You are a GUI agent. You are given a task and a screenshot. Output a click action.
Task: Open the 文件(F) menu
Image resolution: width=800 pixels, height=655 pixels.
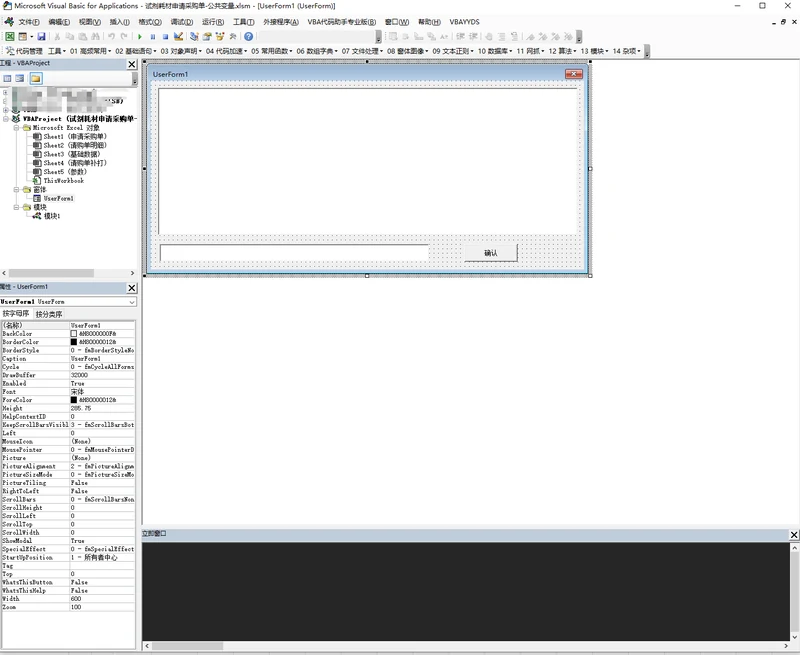tap(29, 22)
